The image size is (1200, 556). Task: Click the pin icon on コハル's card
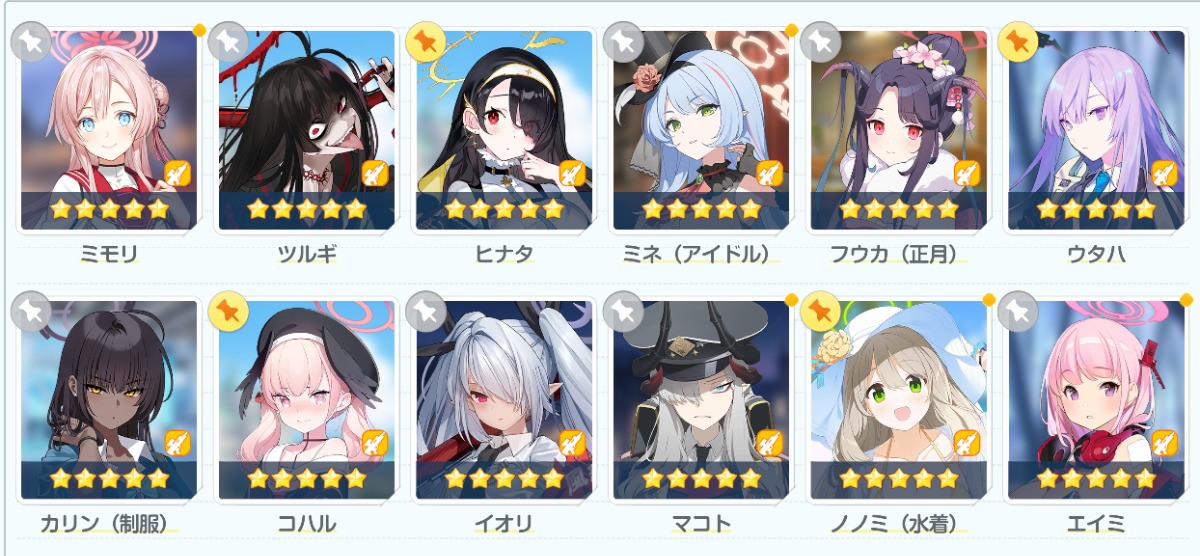(x=229, y=312)
